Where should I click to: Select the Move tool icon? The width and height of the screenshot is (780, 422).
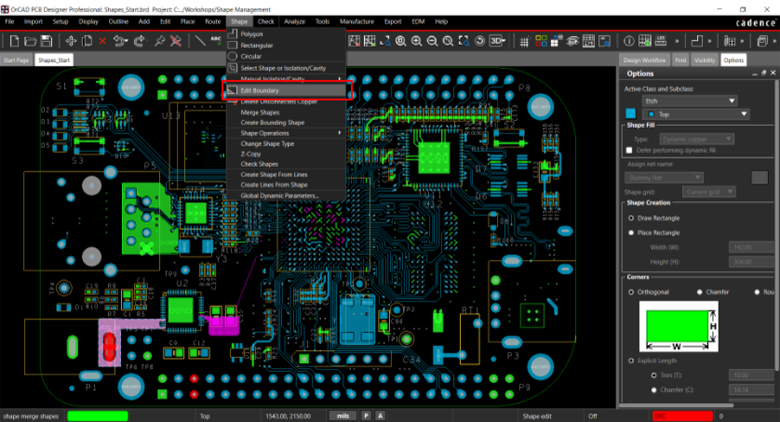pyautogui.click(x=71, y=41)
